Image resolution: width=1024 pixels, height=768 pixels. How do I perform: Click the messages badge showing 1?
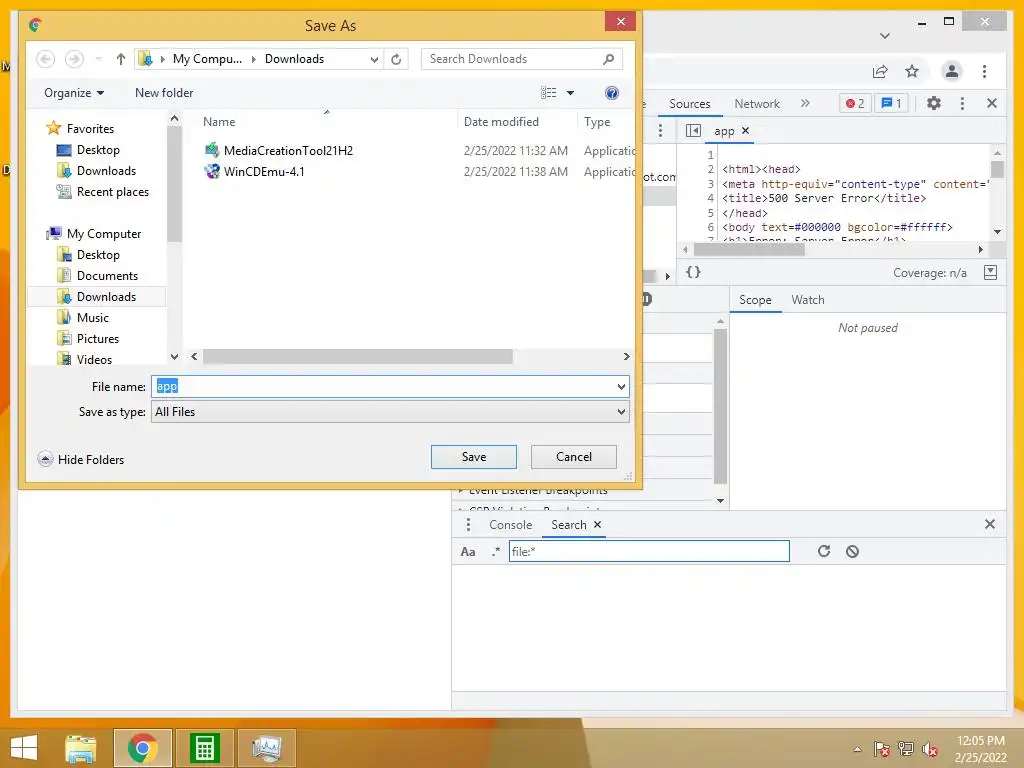point(891,103)
